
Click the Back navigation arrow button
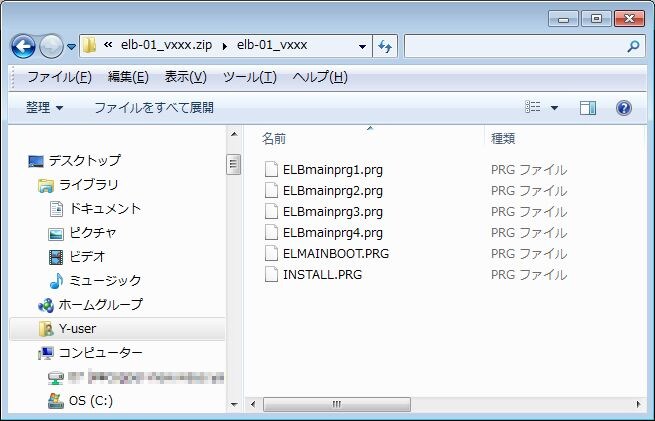[23, 46]
